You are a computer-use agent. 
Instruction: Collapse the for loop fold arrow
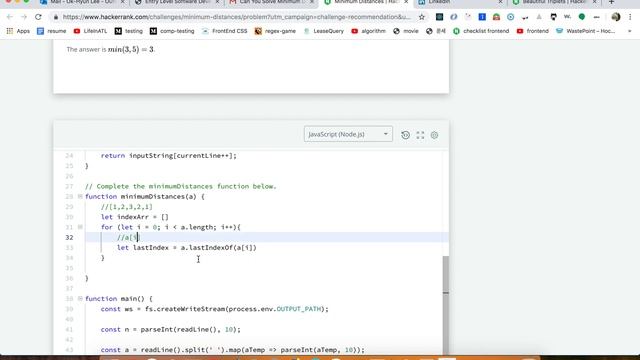click(80, 227)
